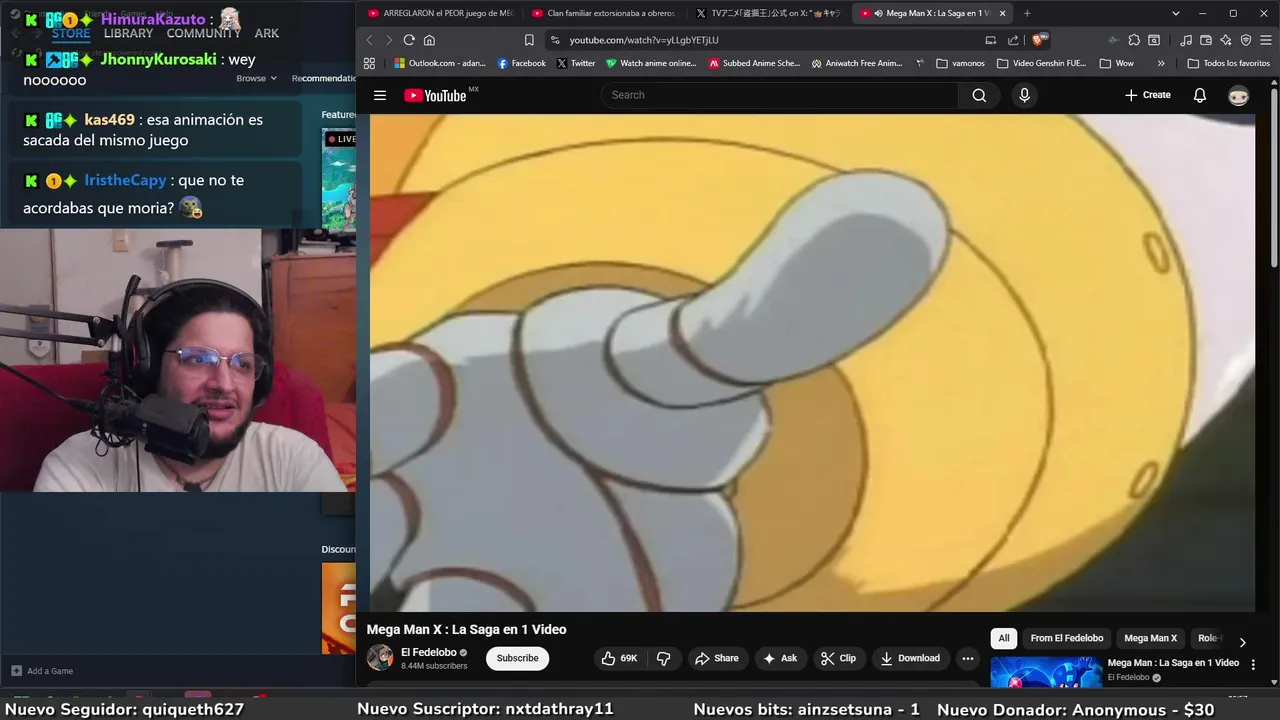The width and height of the screenshot is (1280, 720).
Task: Like the video with 69K likes
Action: coord(619,658)
